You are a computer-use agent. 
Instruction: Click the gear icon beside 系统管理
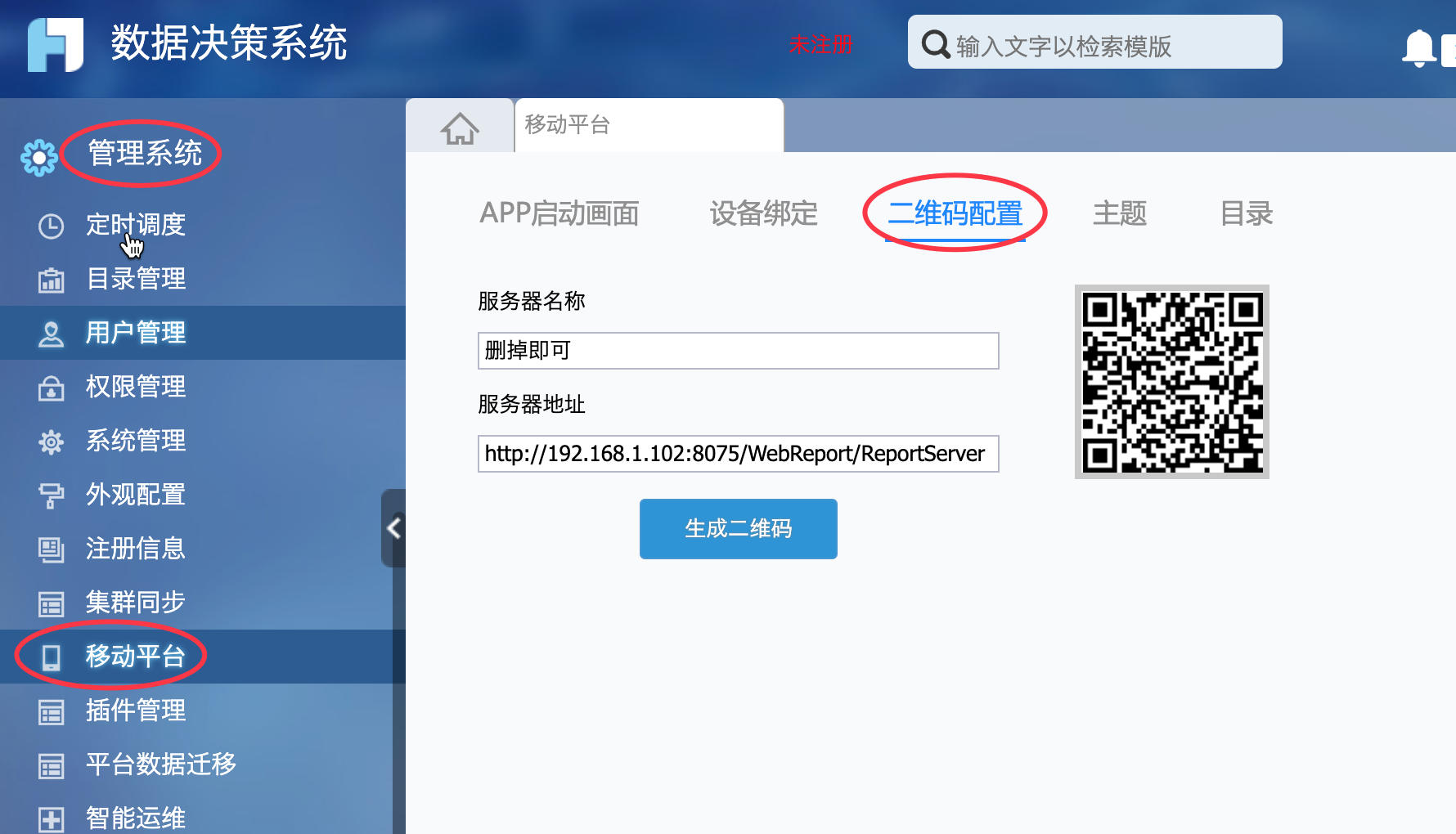51,442
